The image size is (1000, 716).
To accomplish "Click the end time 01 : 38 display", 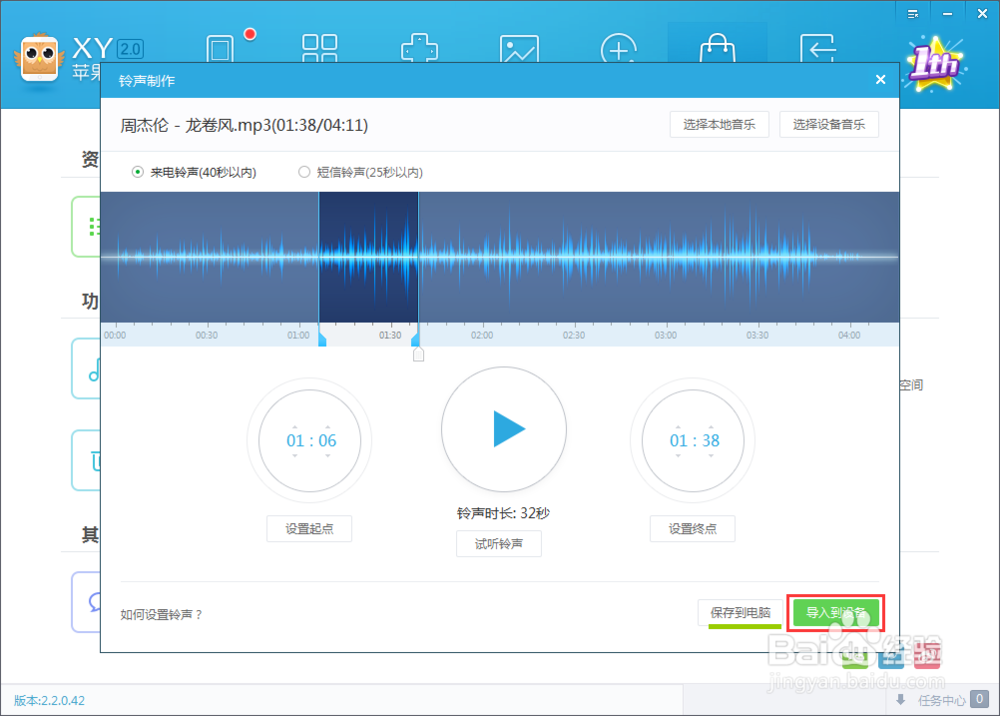I will (x=695, y=441).
